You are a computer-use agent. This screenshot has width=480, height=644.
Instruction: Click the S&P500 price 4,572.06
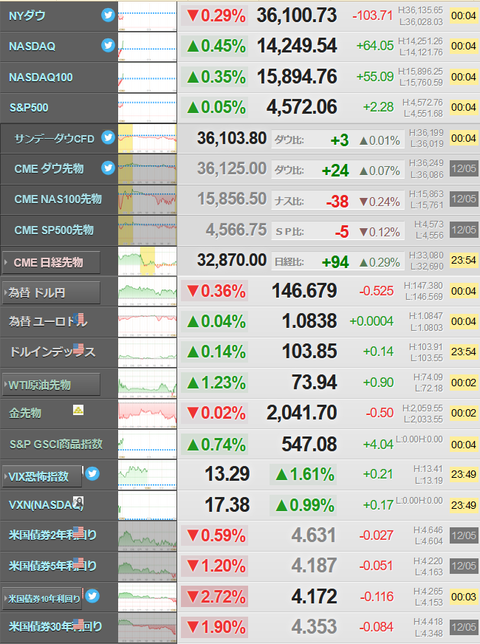click(302, 107)
